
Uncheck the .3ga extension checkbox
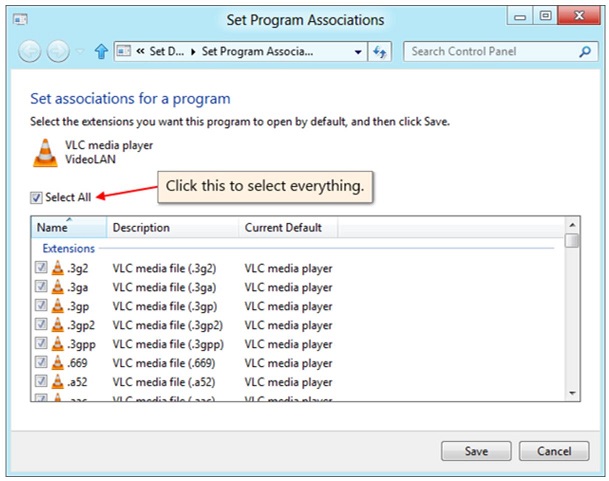(41, 286)
